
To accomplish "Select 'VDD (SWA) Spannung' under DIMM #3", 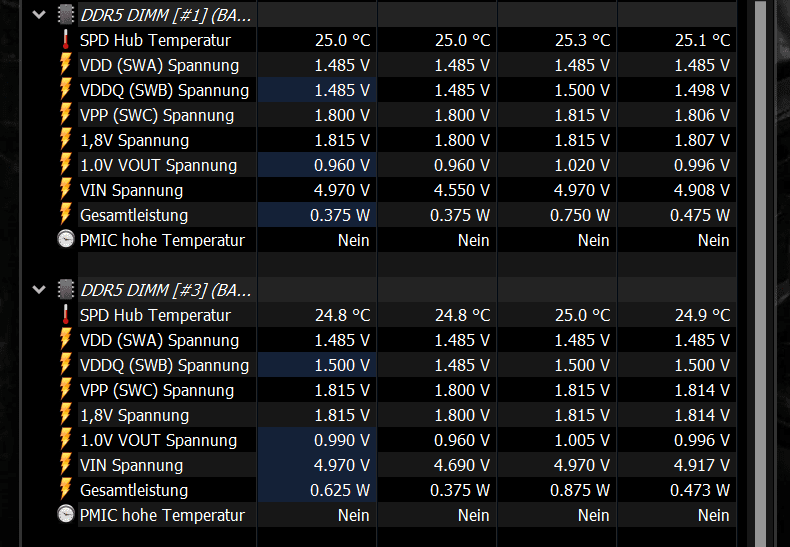I will point(159,340).
